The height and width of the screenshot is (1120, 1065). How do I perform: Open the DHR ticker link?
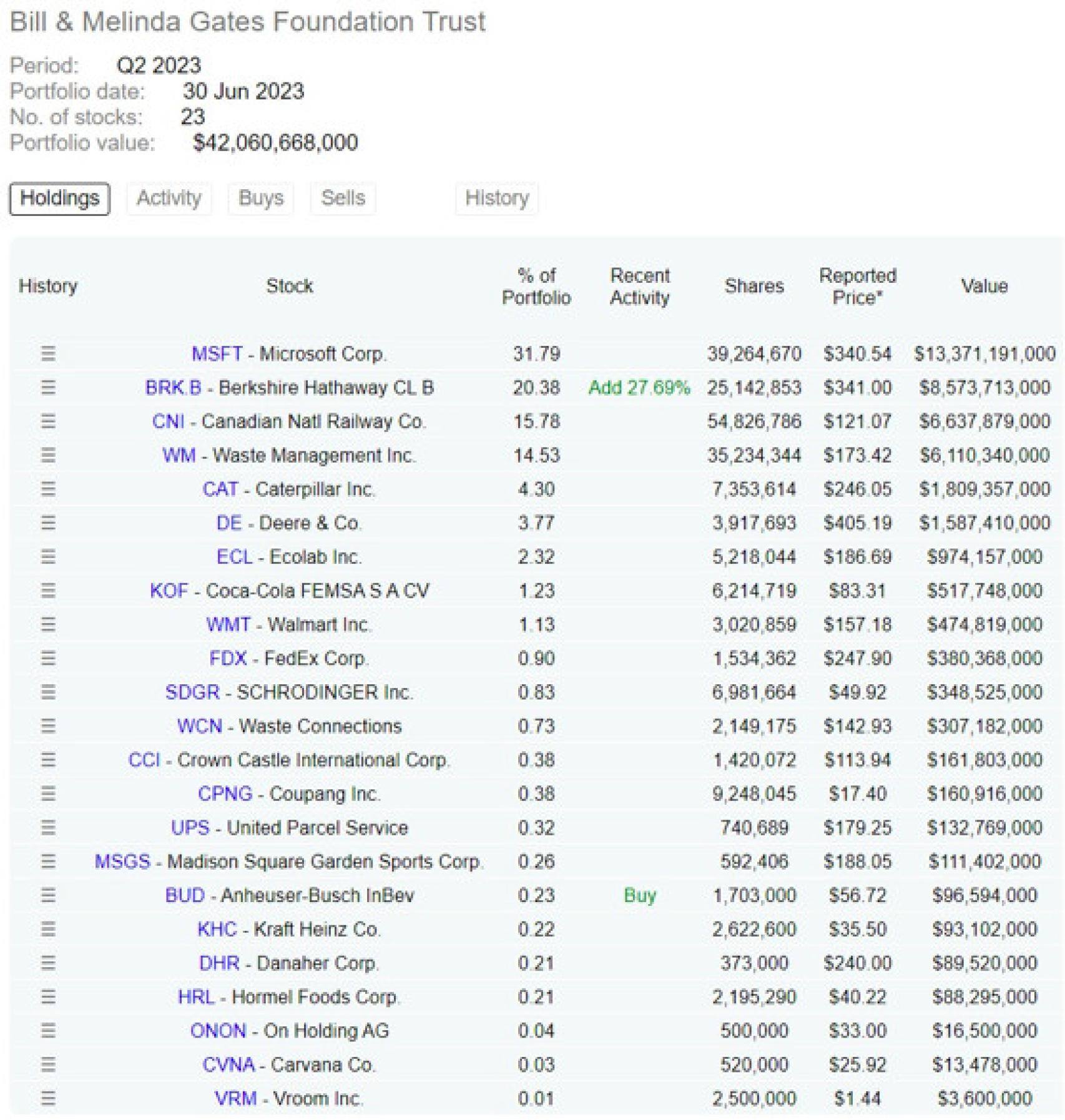click(218, 963)
